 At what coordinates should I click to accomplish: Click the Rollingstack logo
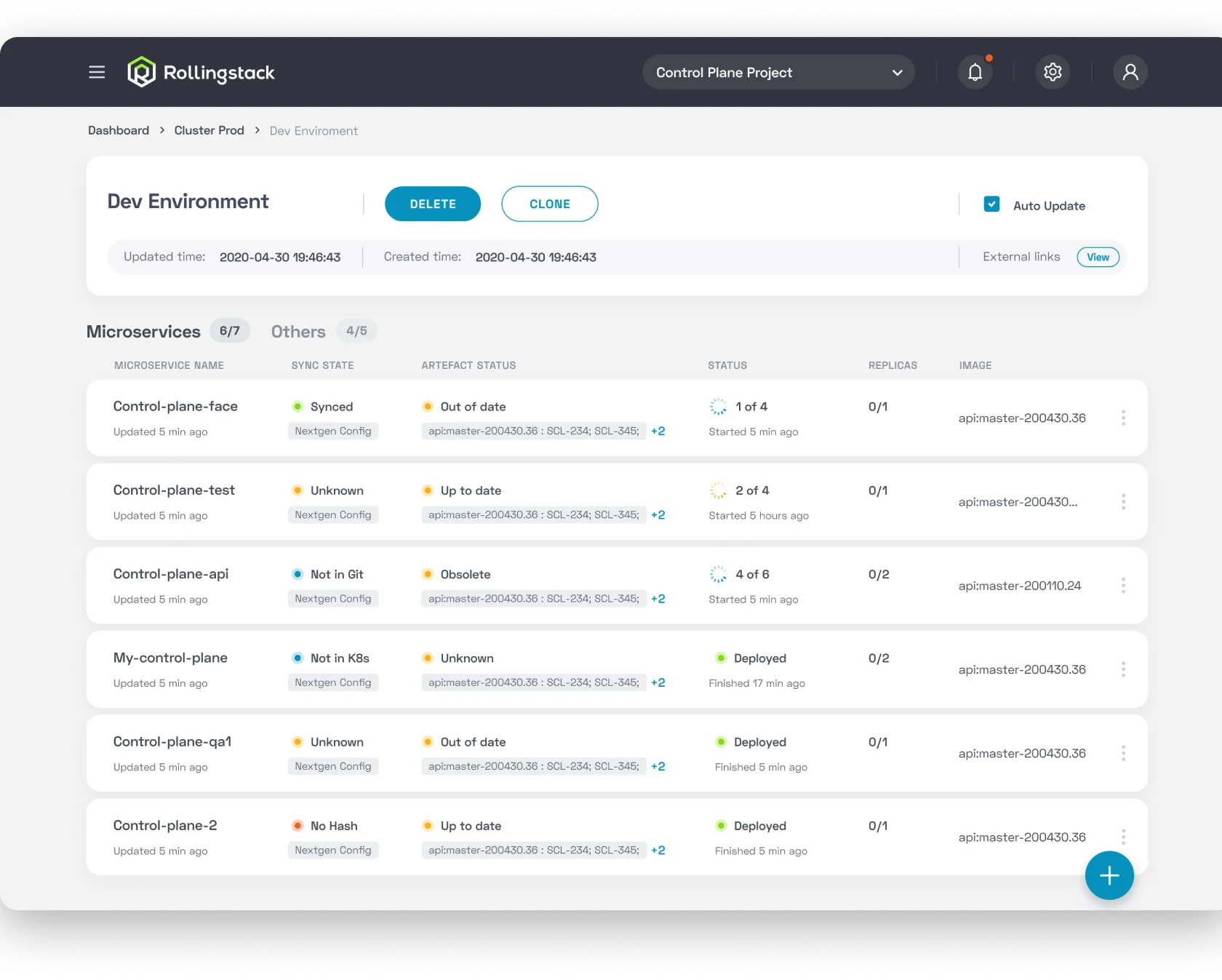pyautogui.click(x=201, y=72)
